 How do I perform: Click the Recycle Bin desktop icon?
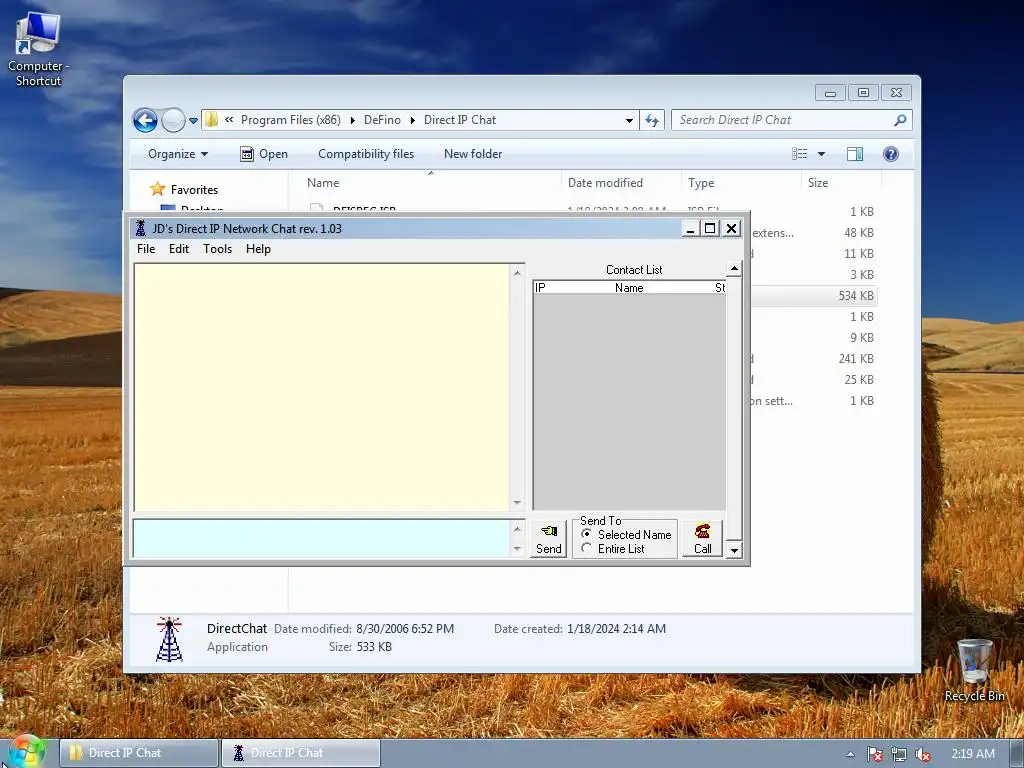click(x=974, y=669)
